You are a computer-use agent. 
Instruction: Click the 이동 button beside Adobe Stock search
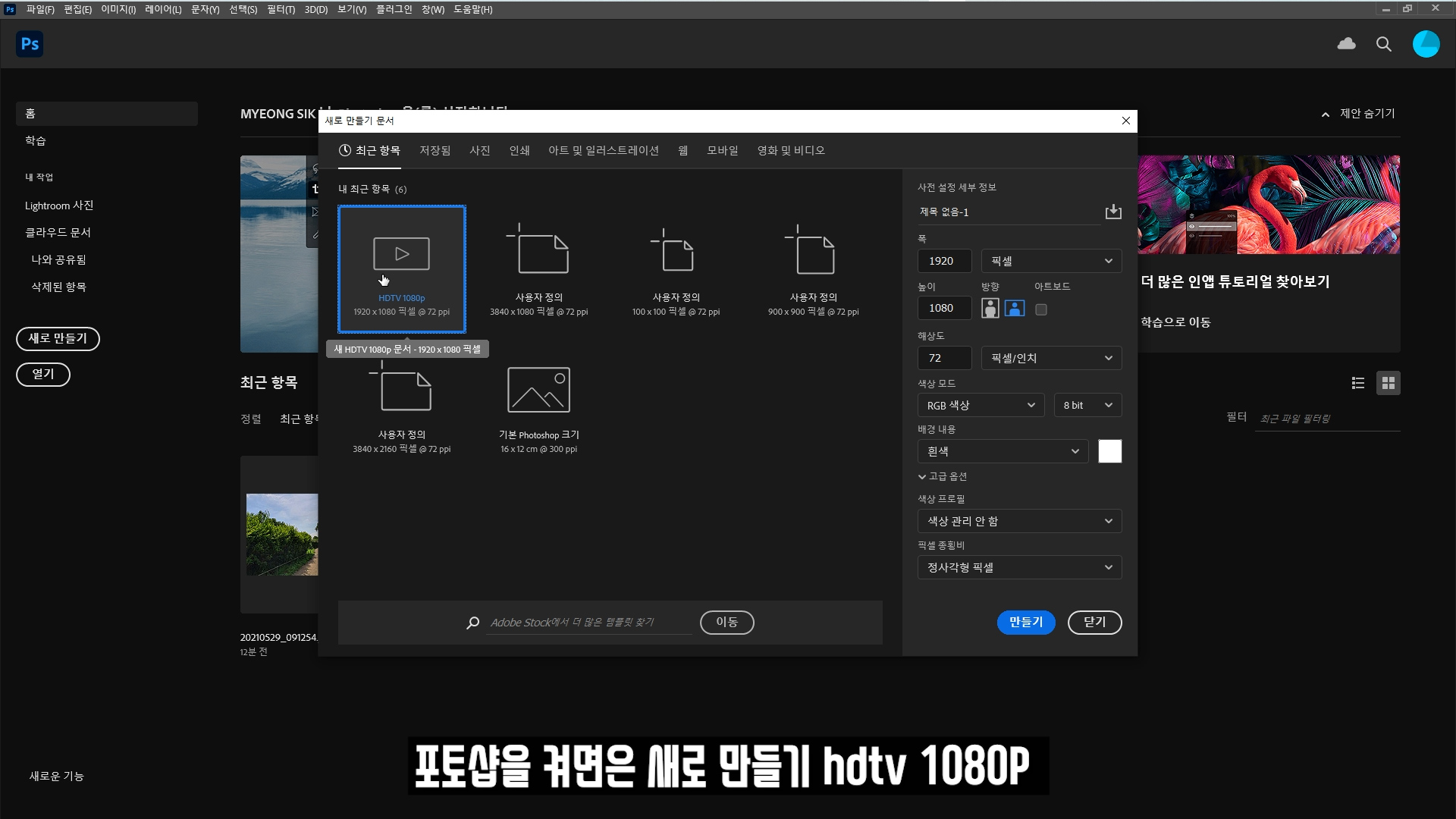tap(726, 622)
